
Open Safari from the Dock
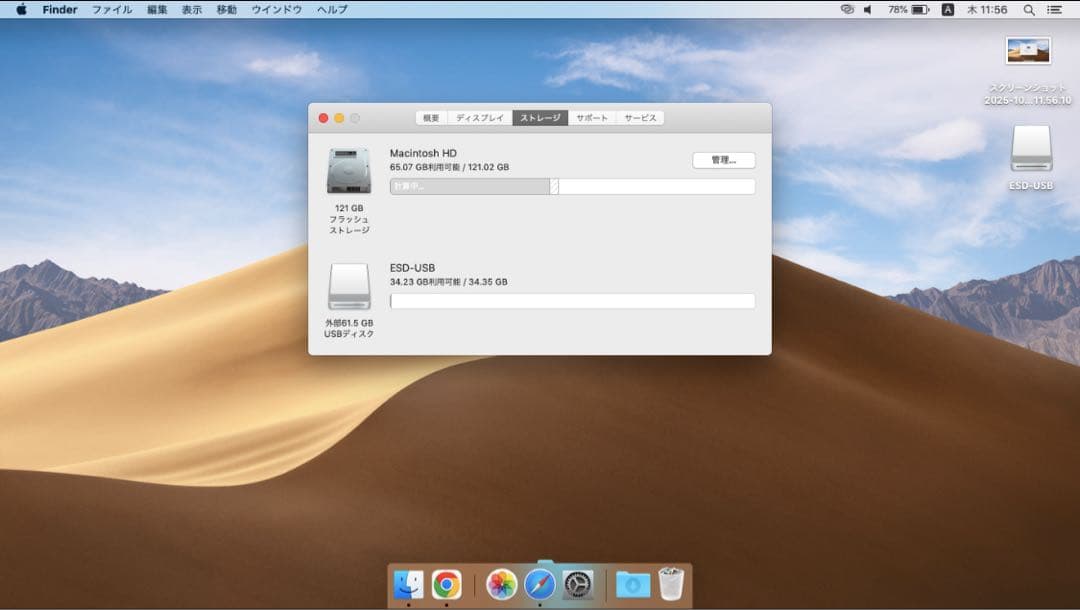click(539, 585)
